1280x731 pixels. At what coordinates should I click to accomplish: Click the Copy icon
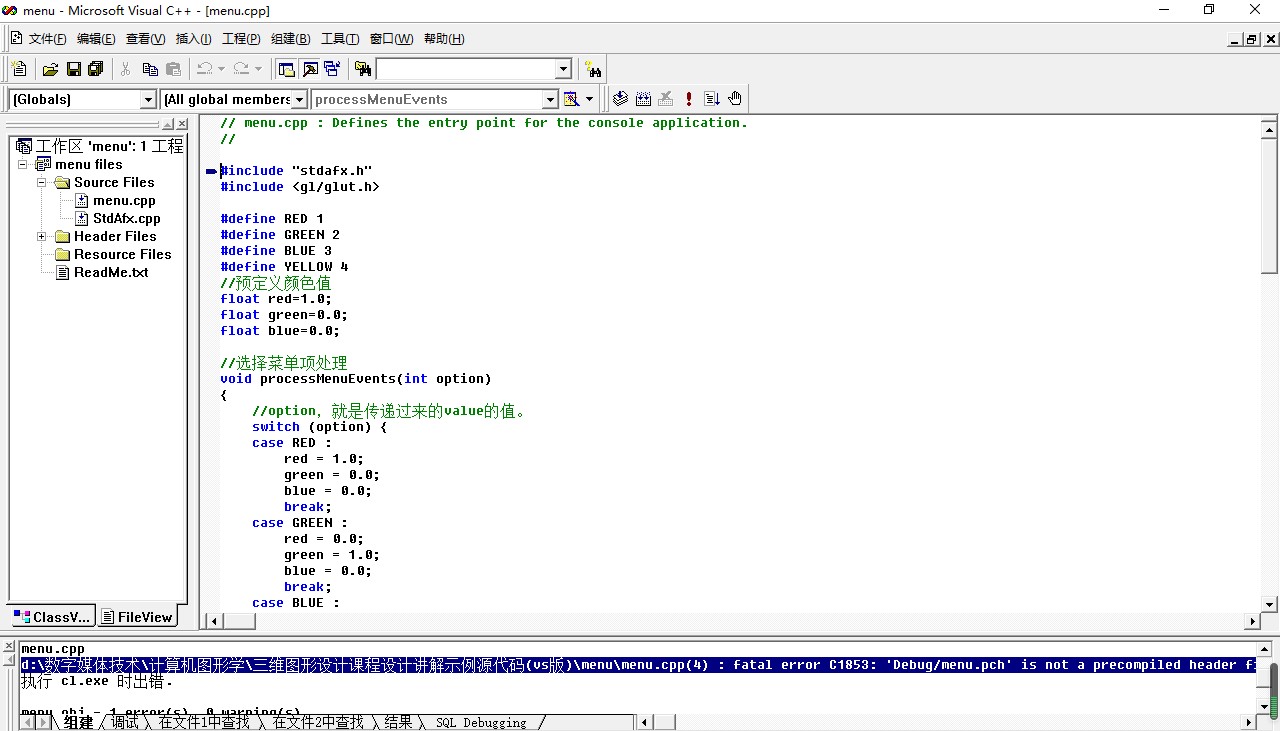(x=150, y=69)
